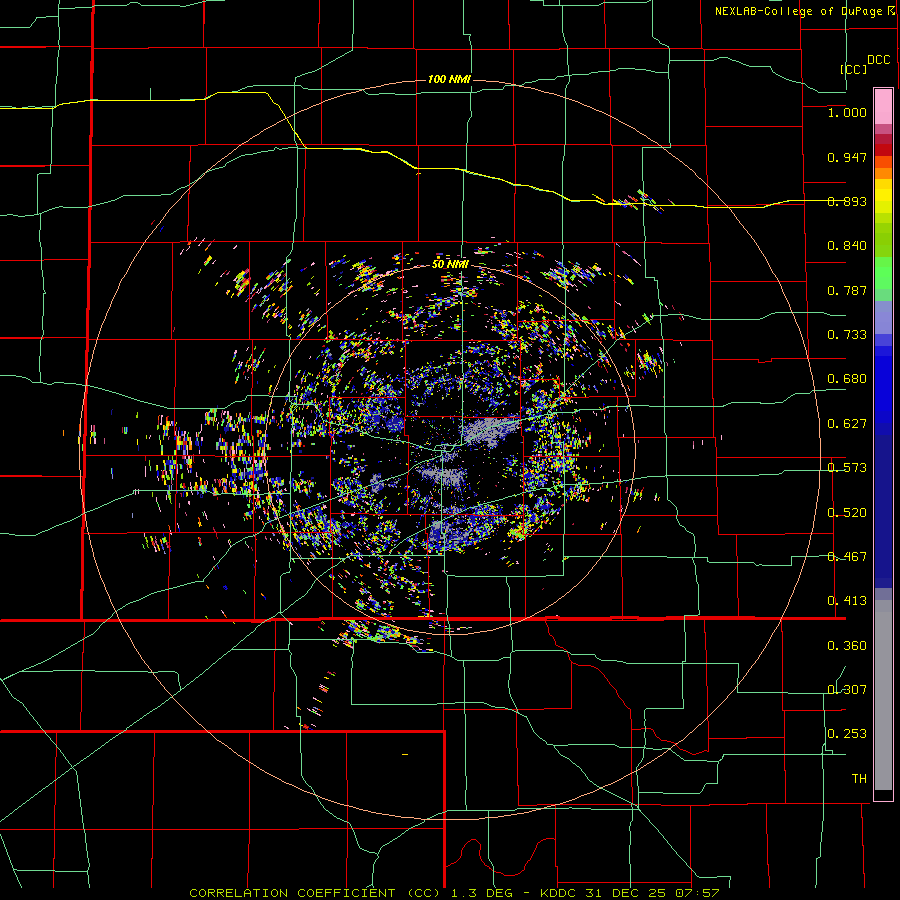Click the 100 NMI range ring label
The width and height of the screenshot is (900, 900).
click(x=449, y=79)
